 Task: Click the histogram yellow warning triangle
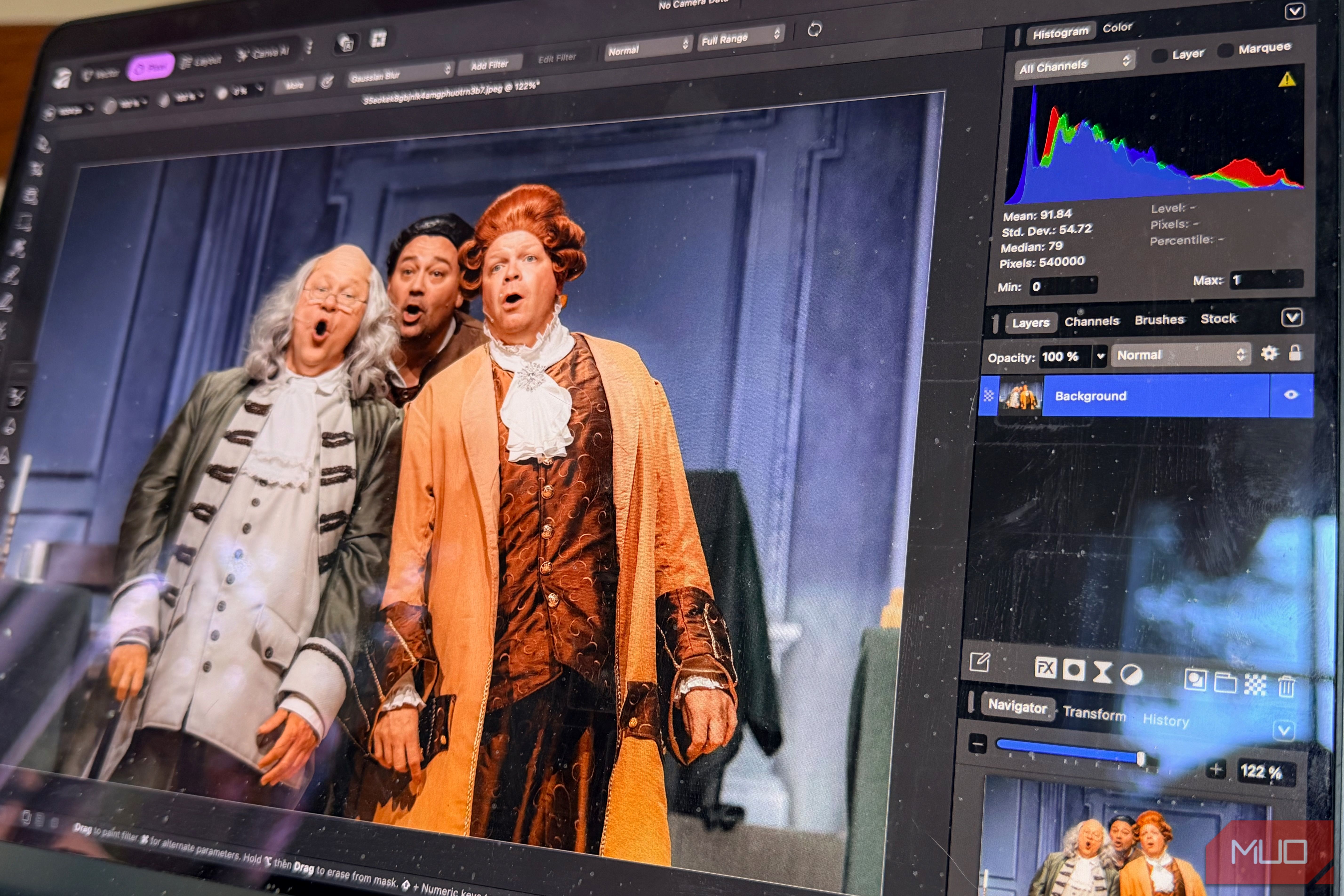coord(1286,80)
